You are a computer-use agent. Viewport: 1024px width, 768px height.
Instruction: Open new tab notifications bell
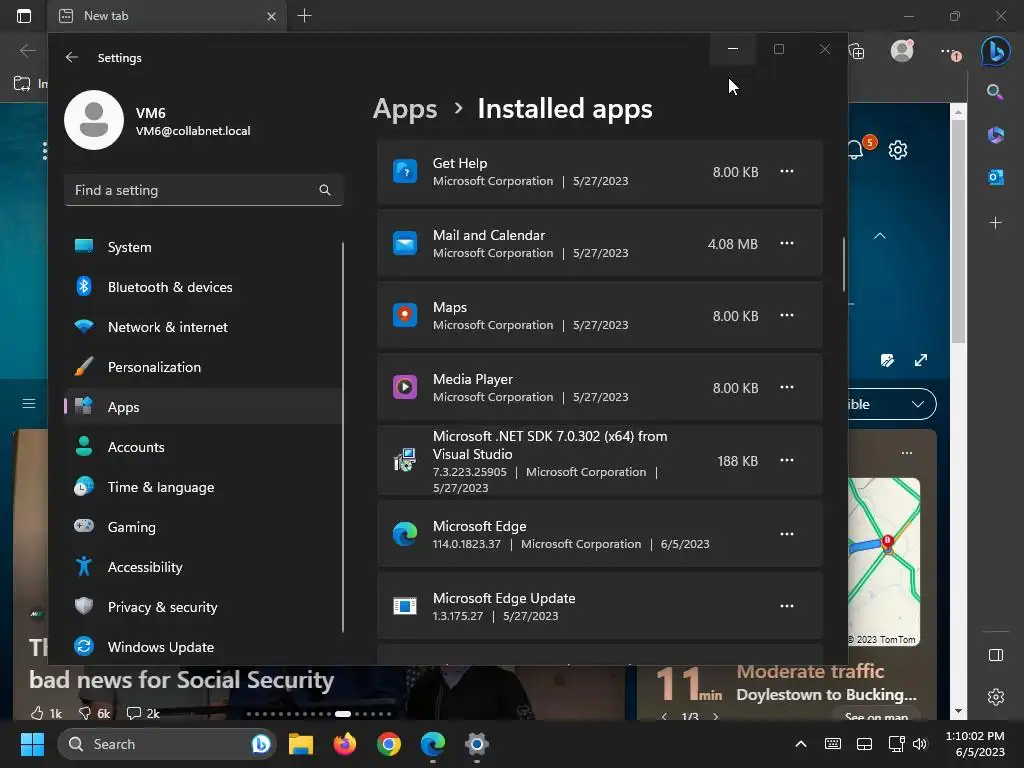[857, 149]
